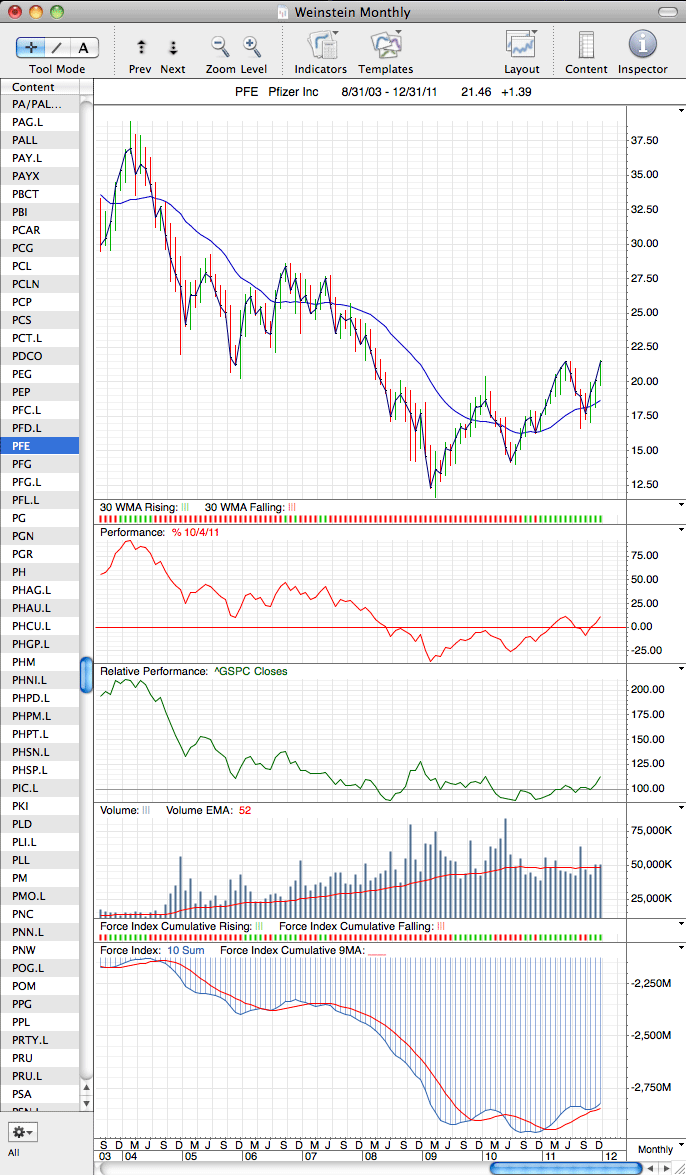This screenshot has height=1175, width=686.
Task: Toggle the Content sidebar panel
Action: 586,45
